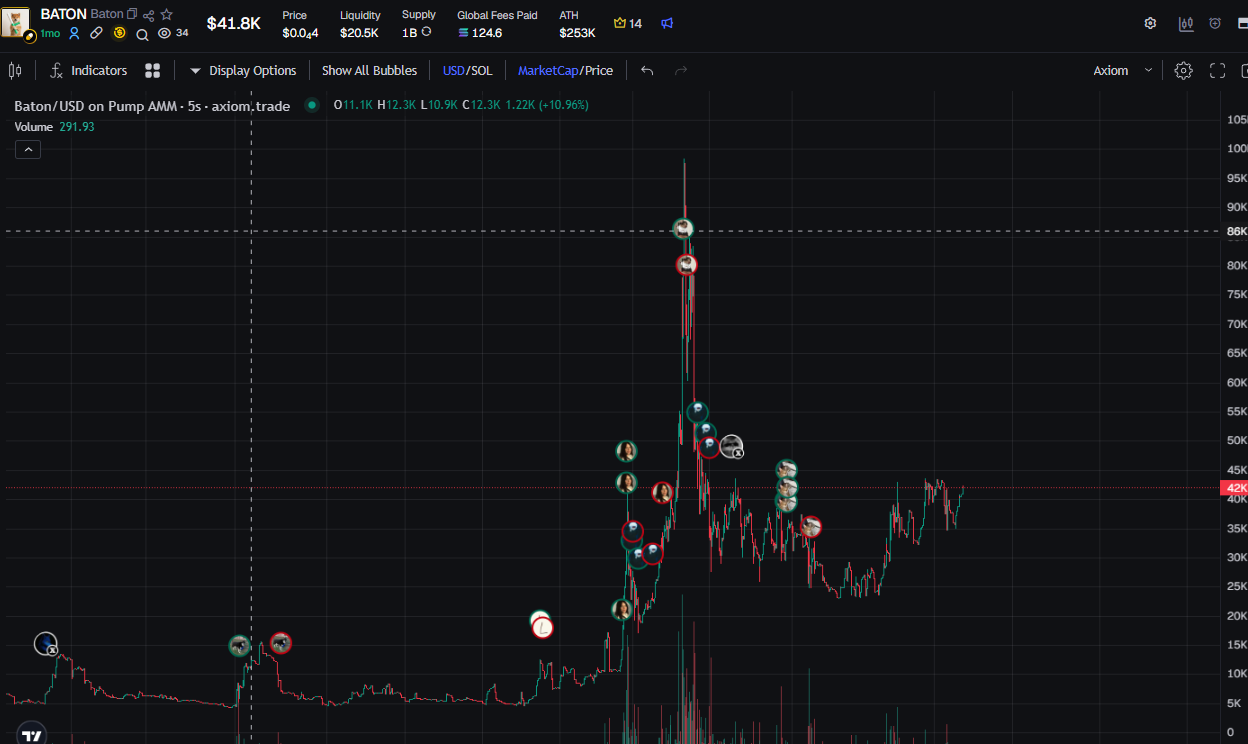The width and height of the screenshot is (1248, 744).
Task: Undo the last chart action
Action: [x=647, y=70]
